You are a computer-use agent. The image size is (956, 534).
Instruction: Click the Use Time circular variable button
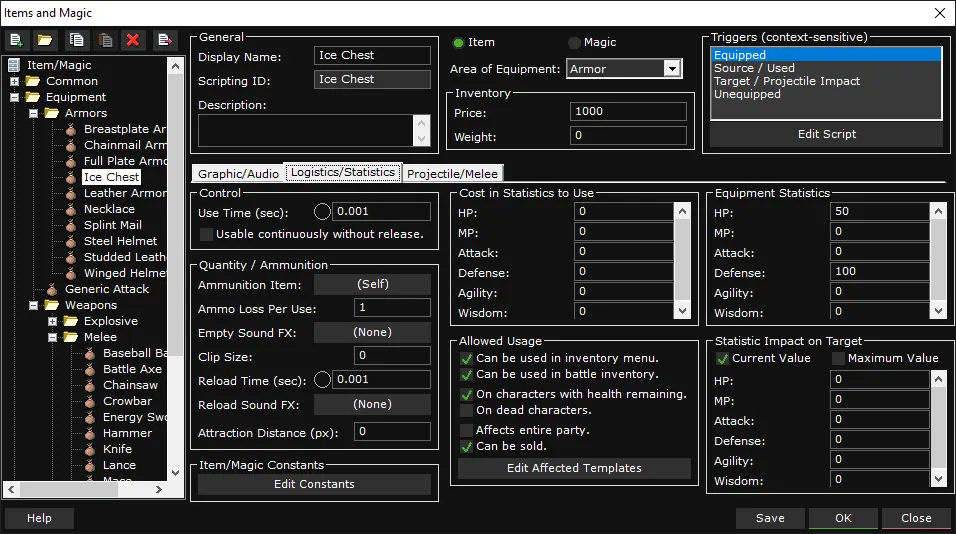pos(322,212)
